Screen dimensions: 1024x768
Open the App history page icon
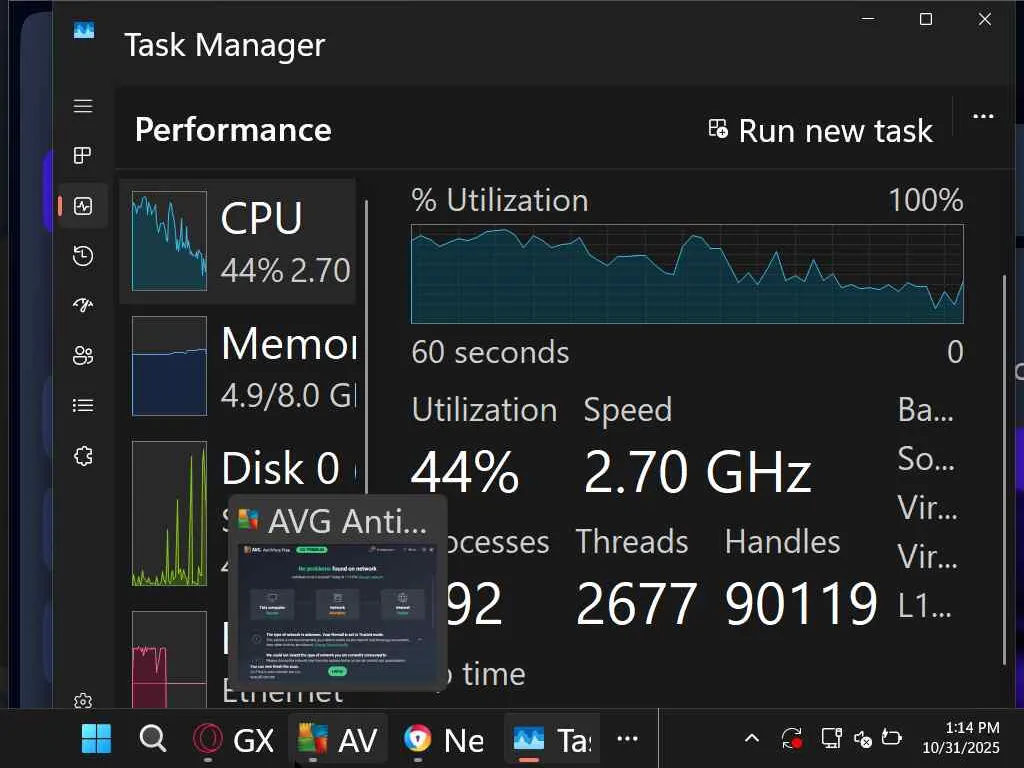(83, 256)
